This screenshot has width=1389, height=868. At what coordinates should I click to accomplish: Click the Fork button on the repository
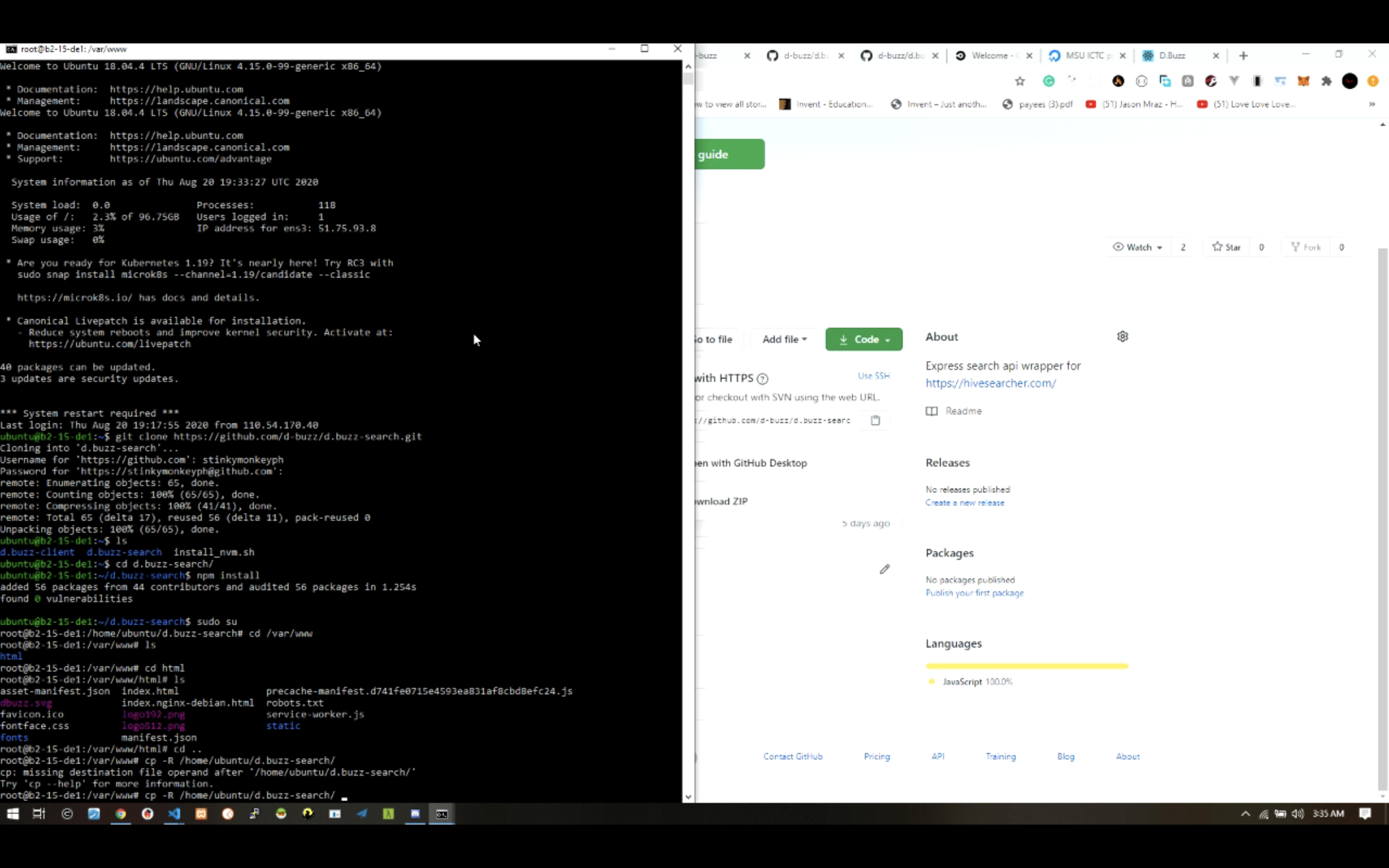pos(1306,247)
